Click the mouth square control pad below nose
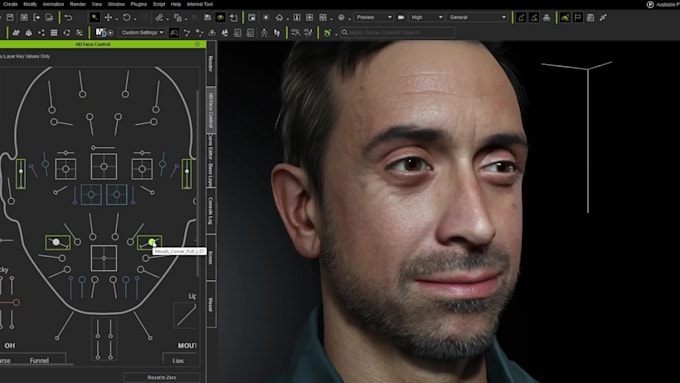This screenshot has width=680, height=383. click(104, 258)
